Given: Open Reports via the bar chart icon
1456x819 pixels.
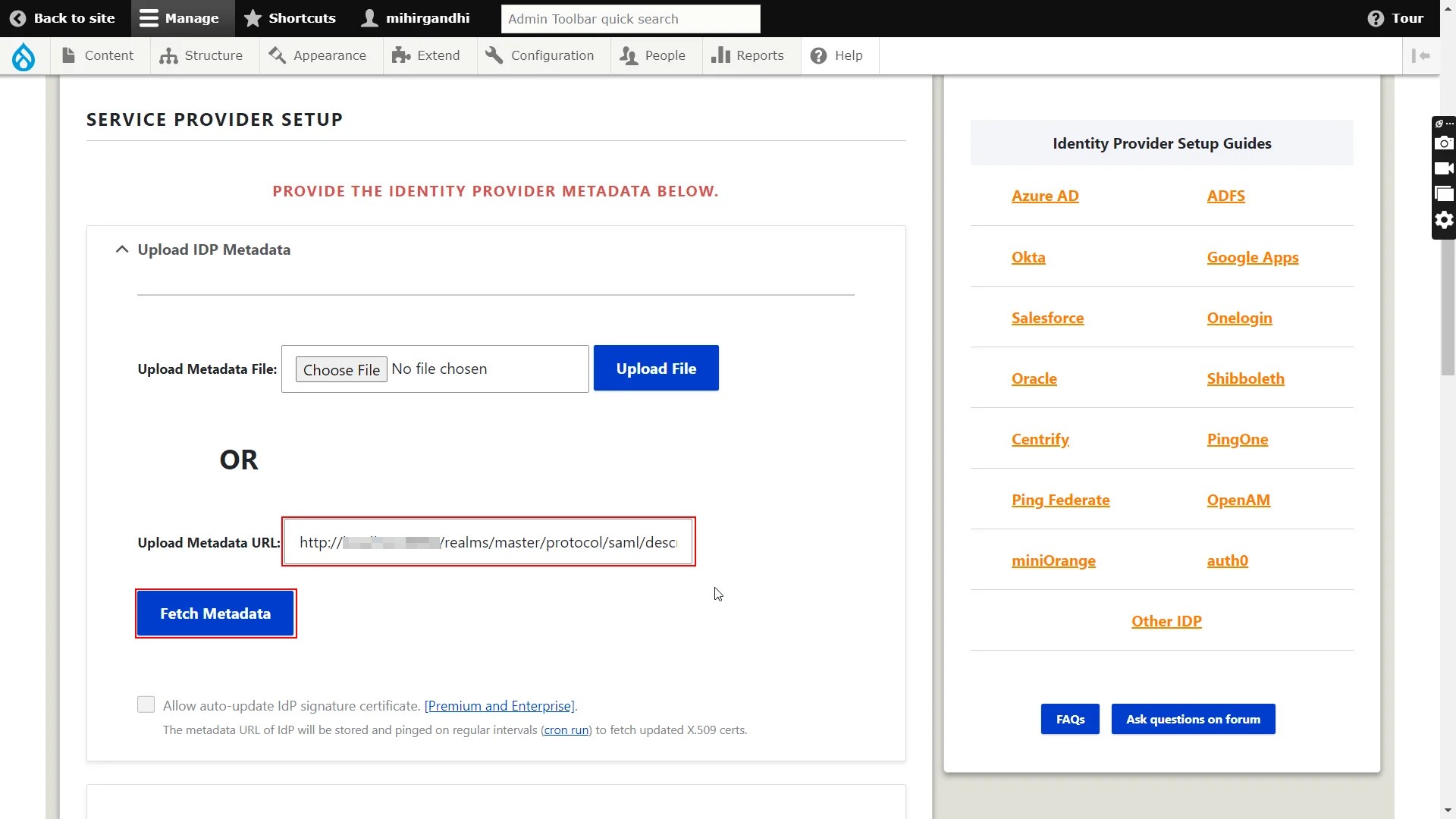Looking at the screenshot, I should (x=722, y=55).
